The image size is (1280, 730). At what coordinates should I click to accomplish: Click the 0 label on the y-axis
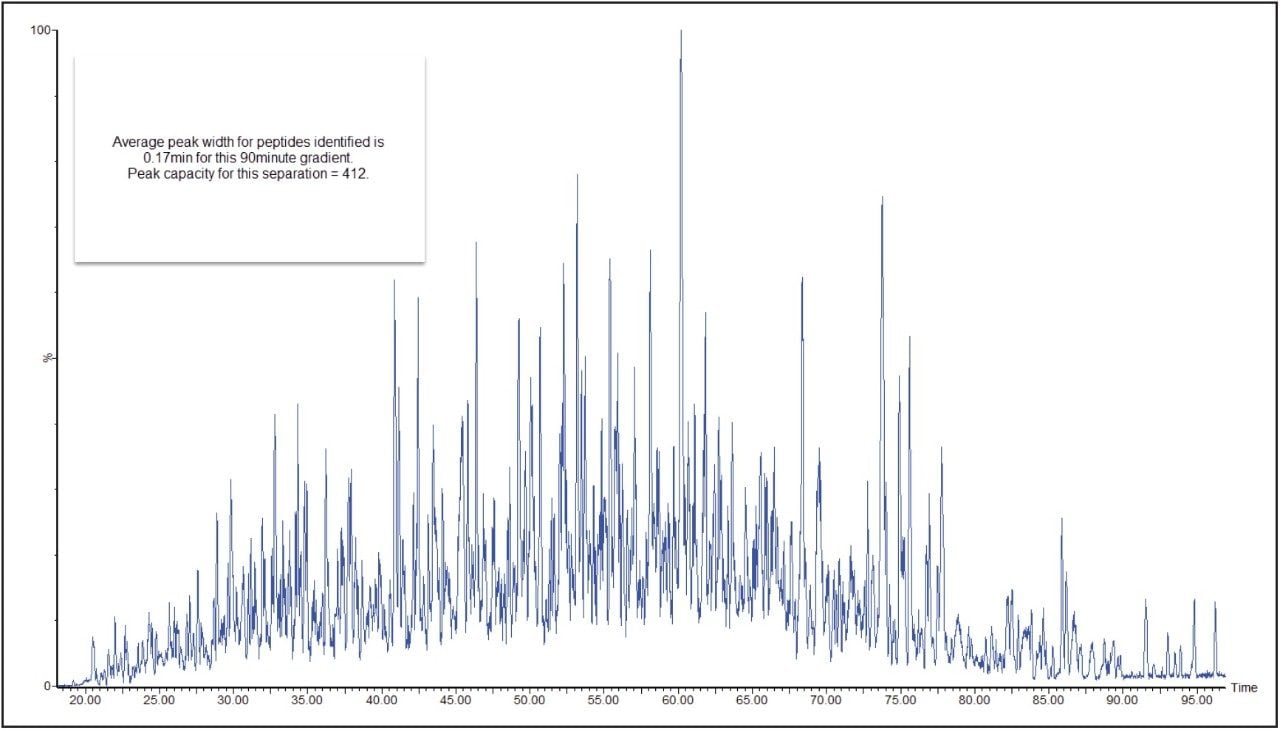47,686
